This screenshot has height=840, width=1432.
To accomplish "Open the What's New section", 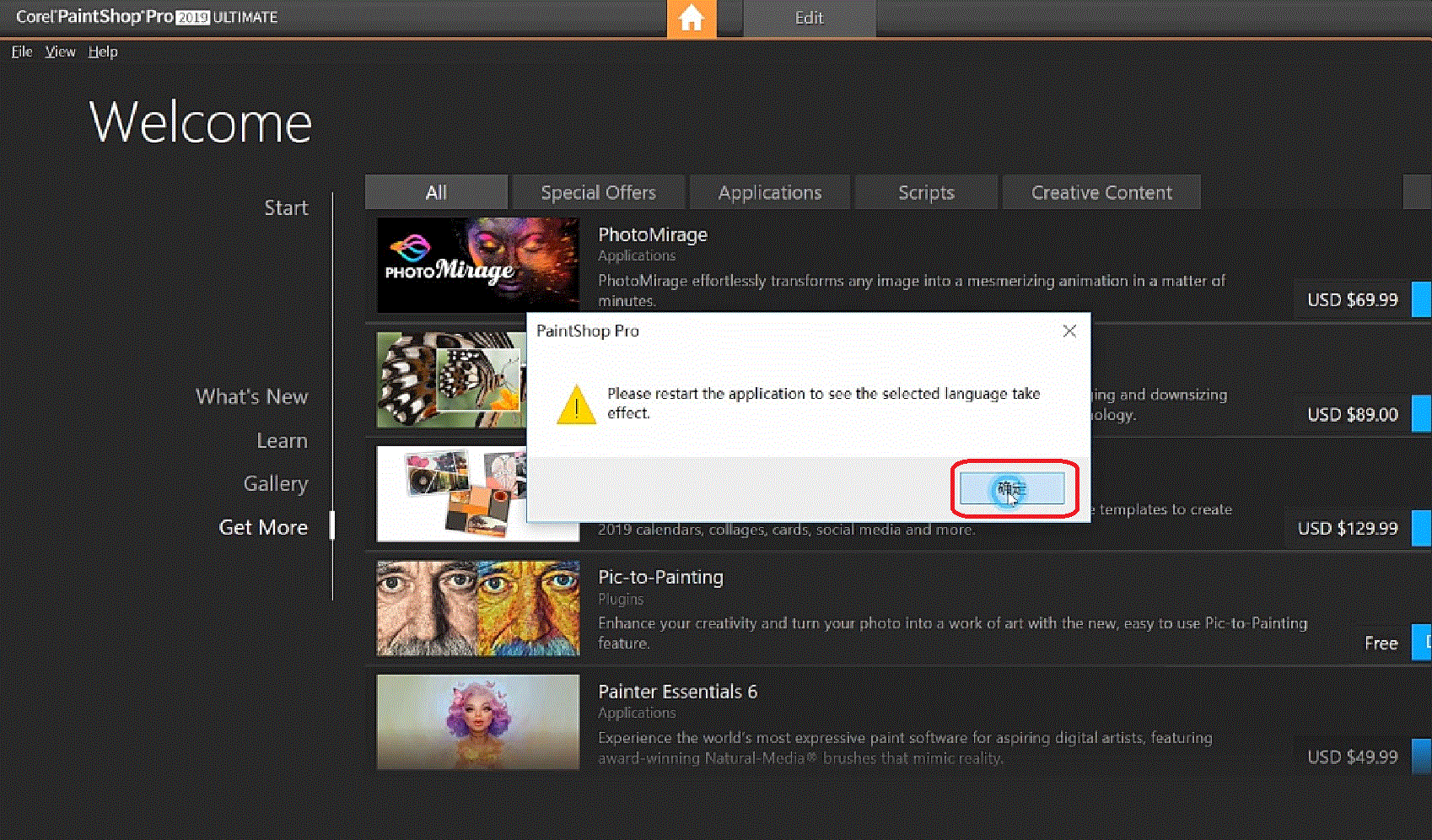I will [x=251, y=396].
